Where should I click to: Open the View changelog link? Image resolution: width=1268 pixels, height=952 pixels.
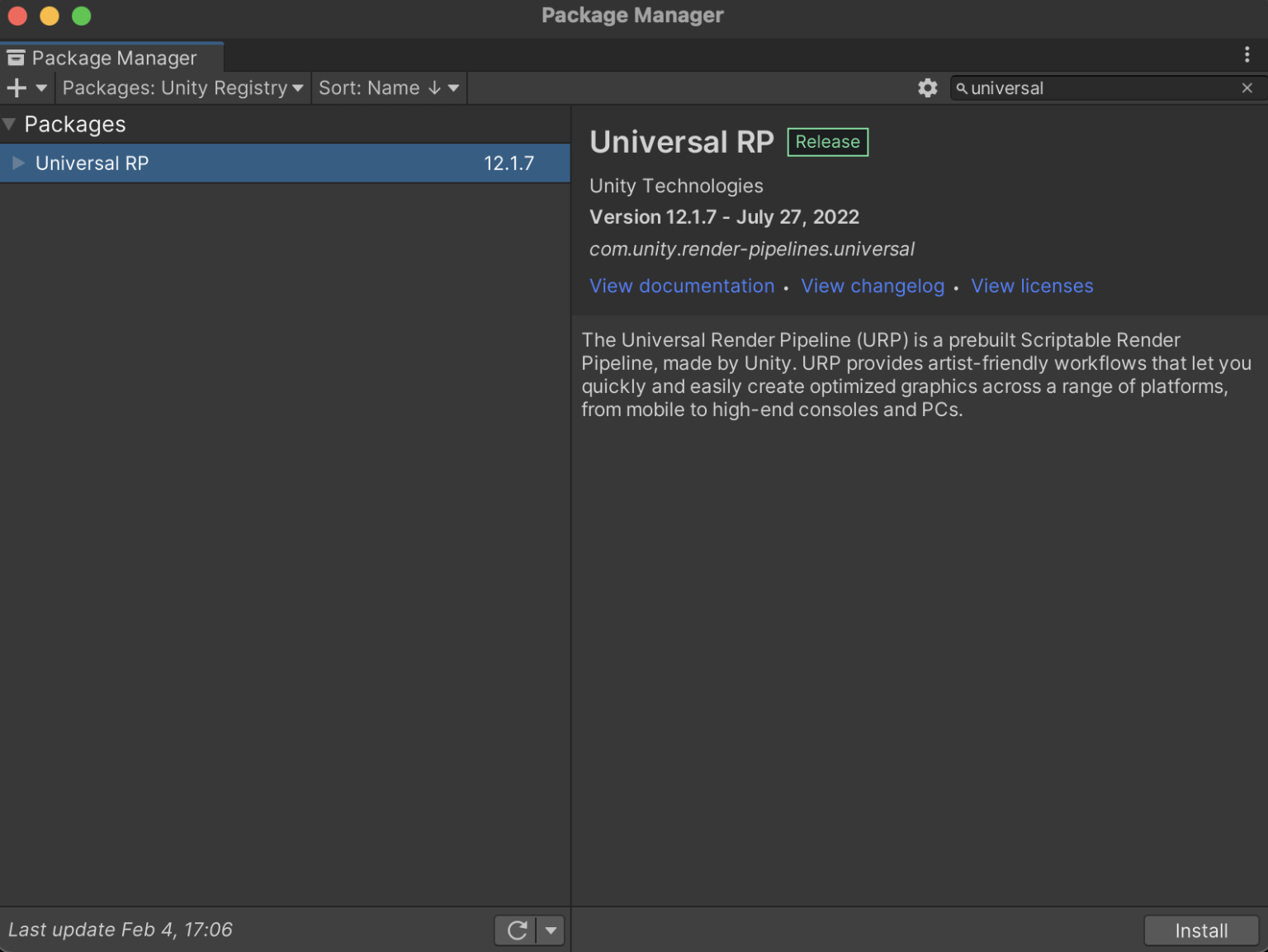(873, 286)
